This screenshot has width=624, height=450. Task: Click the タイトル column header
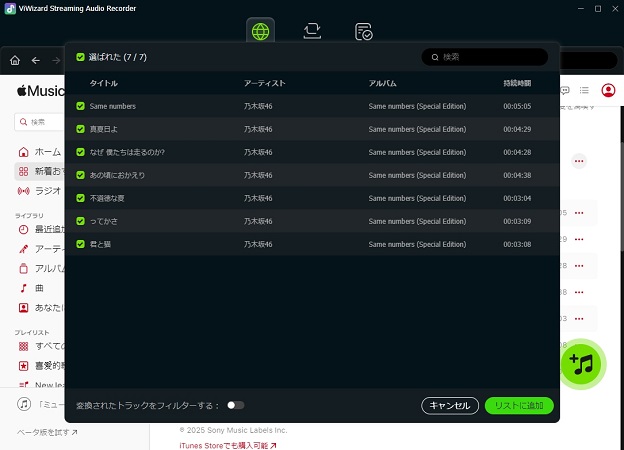click(x=103, y=83)
